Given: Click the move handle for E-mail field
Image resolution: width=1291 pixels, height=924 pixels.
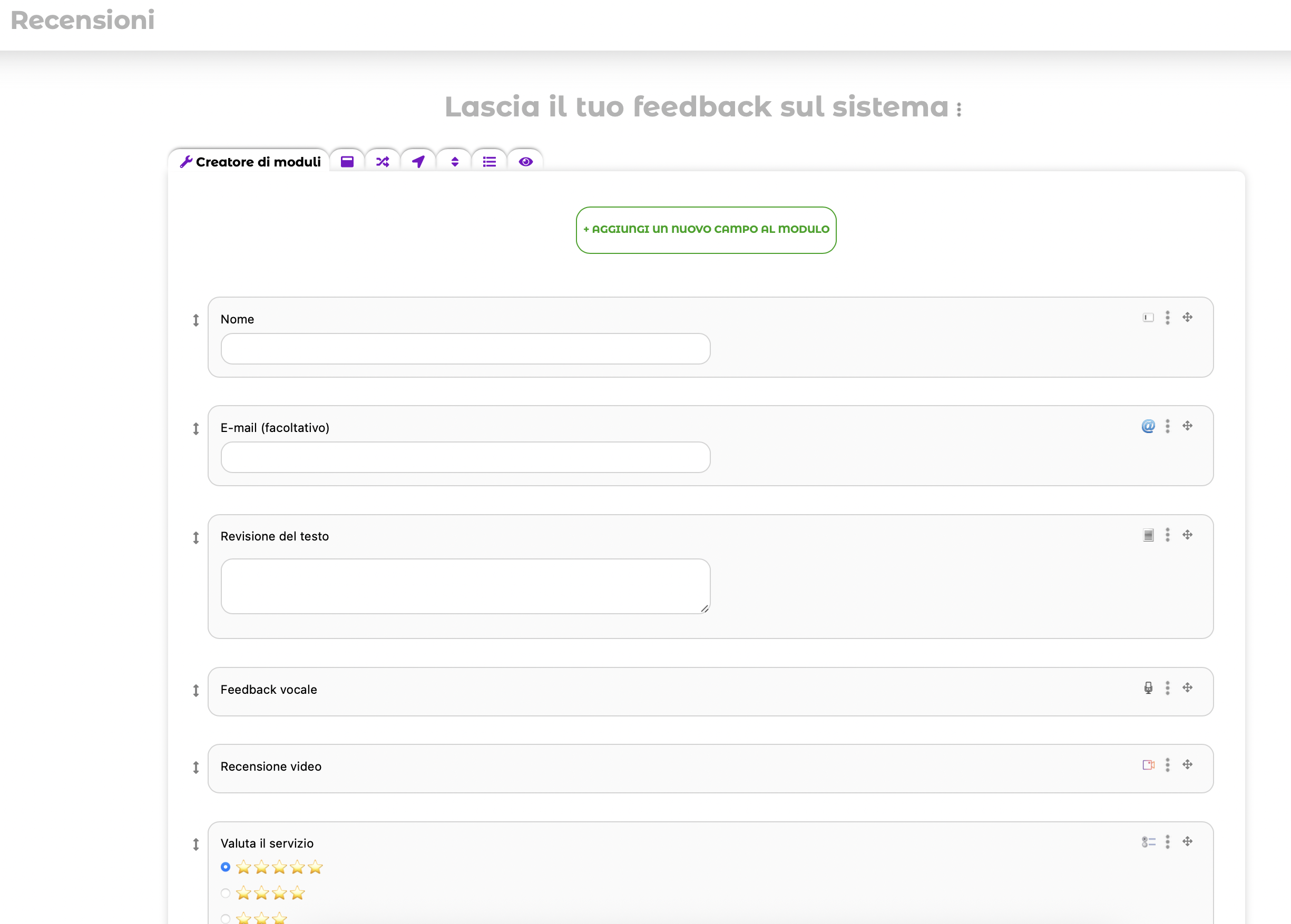Looking at the screenshot, I should pyautogui.click(x=1187, y=426).
